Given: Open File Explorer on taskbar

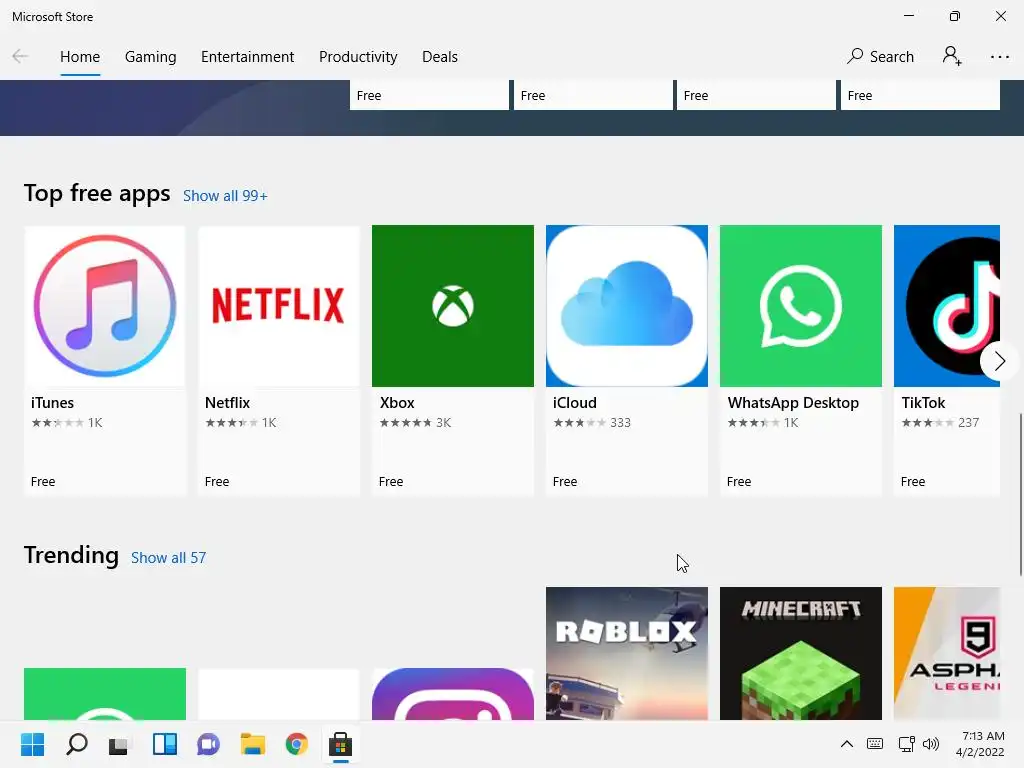Looking at the screenshot, I should (x=252, y=744).
